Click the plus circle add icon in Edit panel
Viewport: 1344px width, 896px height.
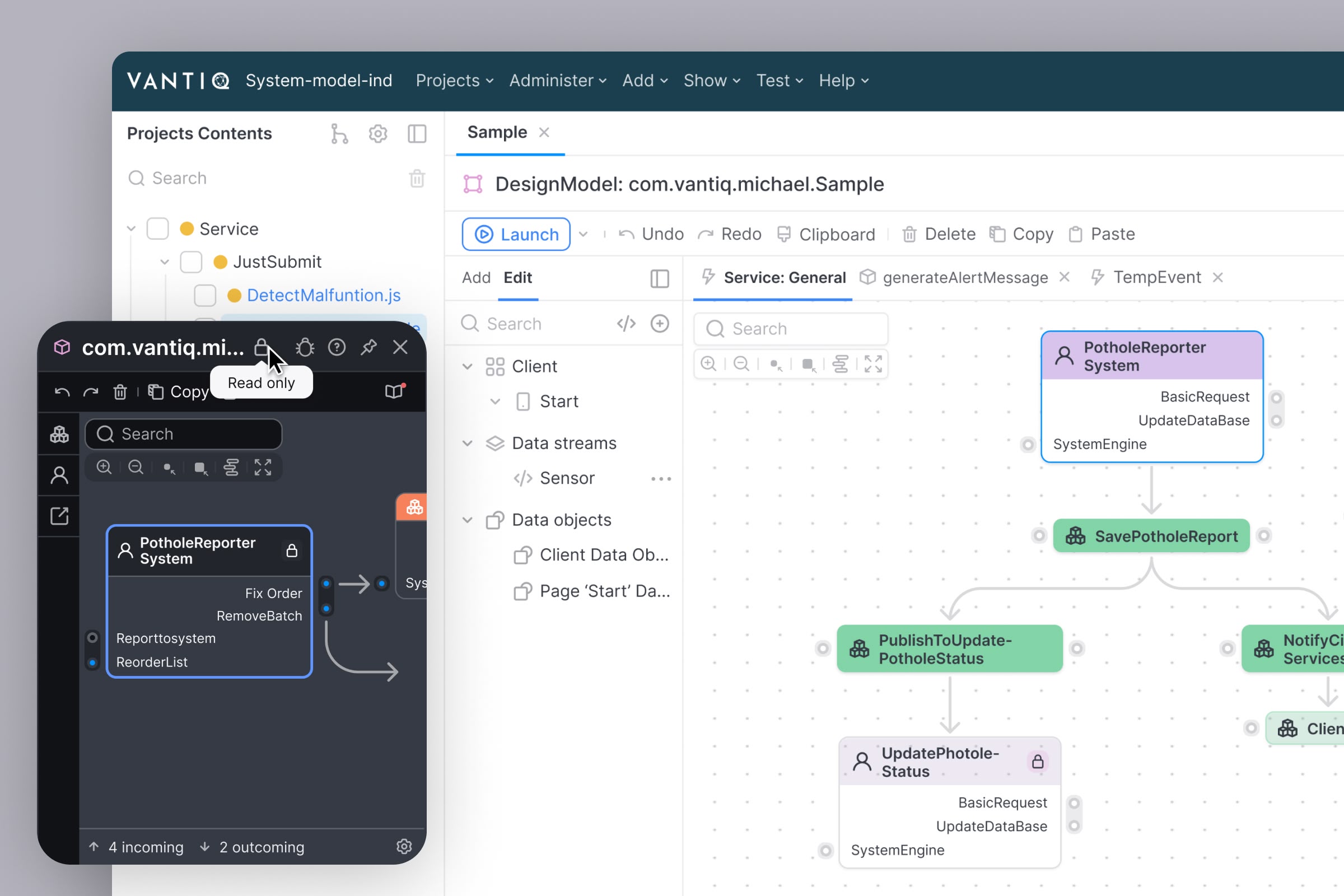coord(660,324)
